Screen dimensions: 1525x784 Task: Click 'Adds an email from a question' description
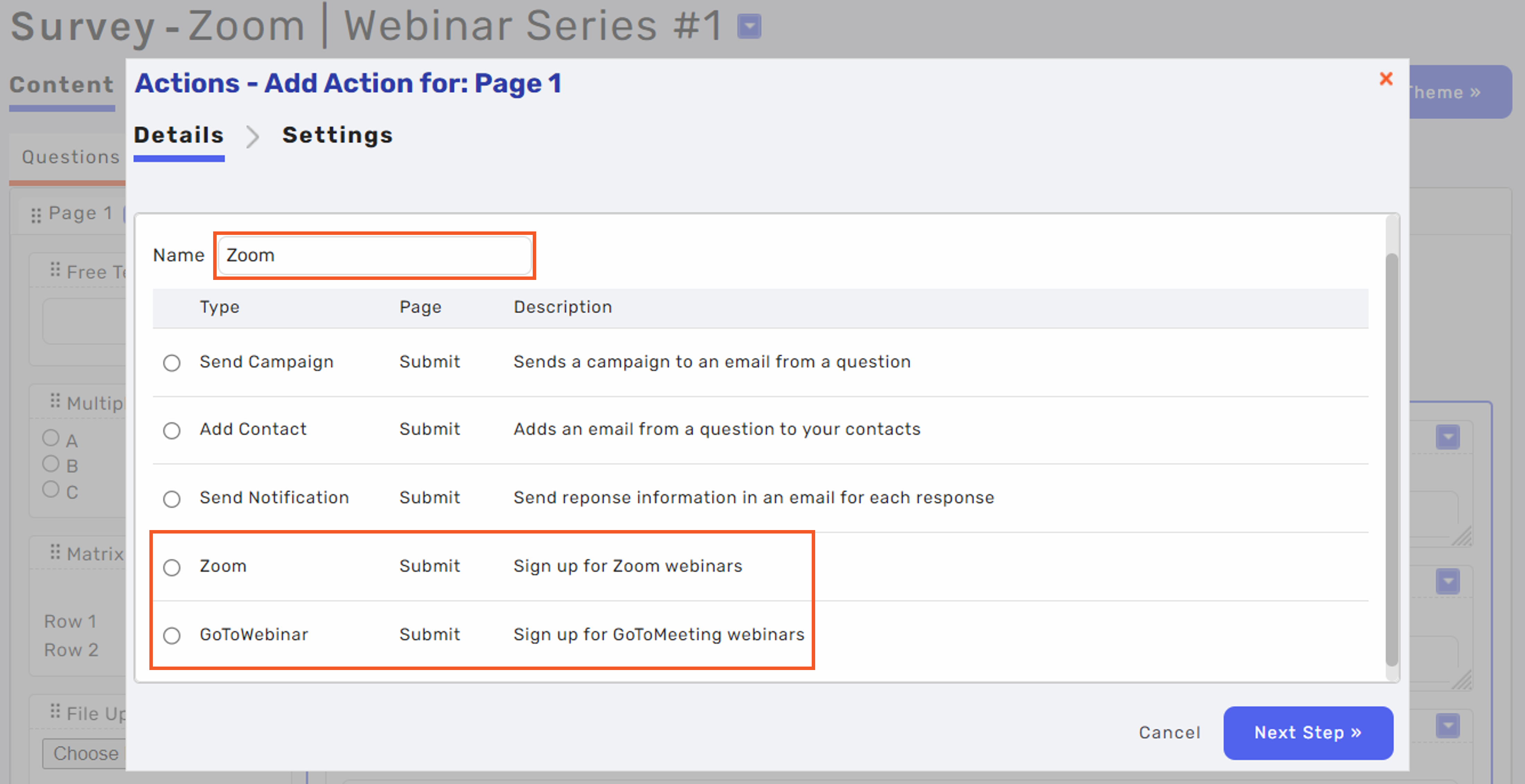[717, 429]
